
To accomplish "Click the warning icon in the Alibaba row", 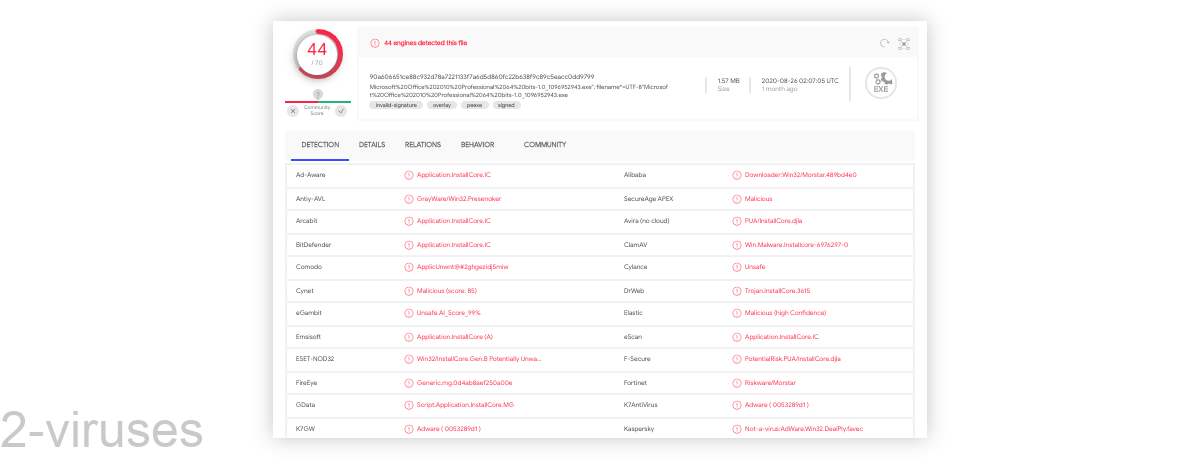I will click(737, 175).
